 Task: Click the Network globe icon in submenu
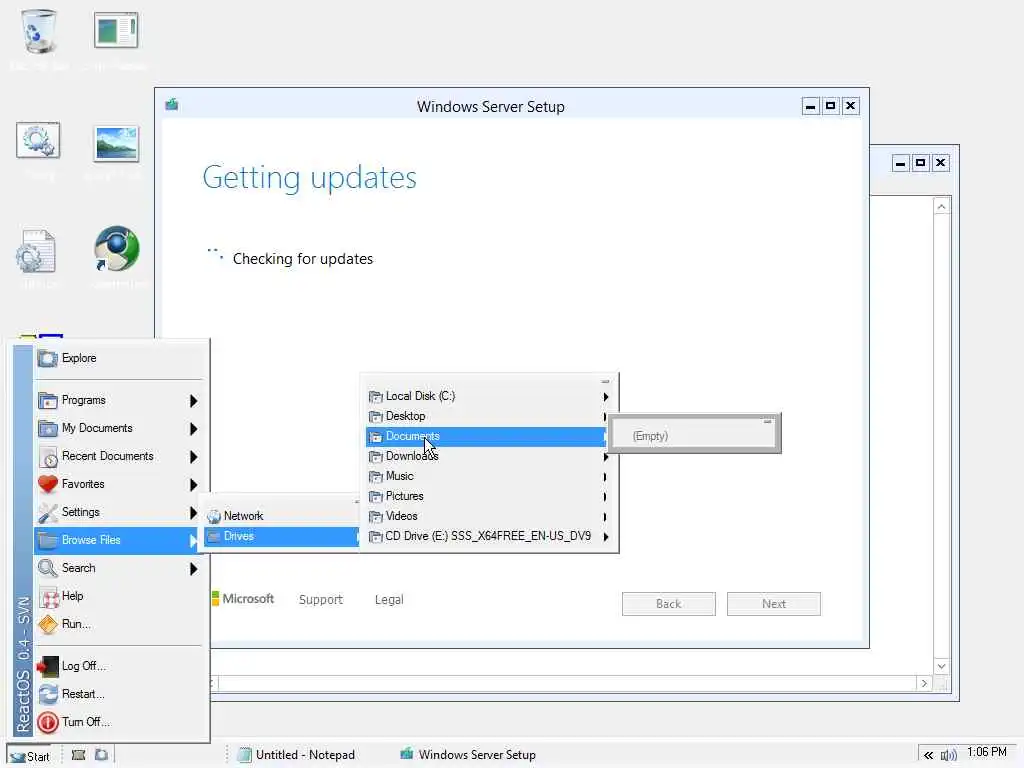click(214, 516)
